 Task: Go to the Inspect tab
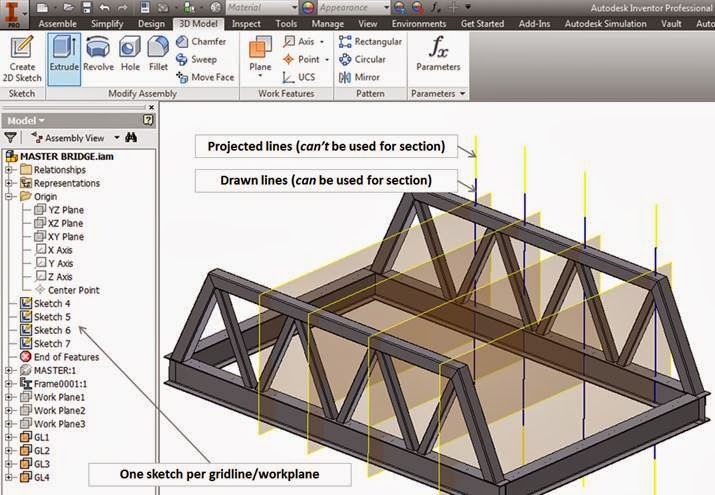click(246, 24)
